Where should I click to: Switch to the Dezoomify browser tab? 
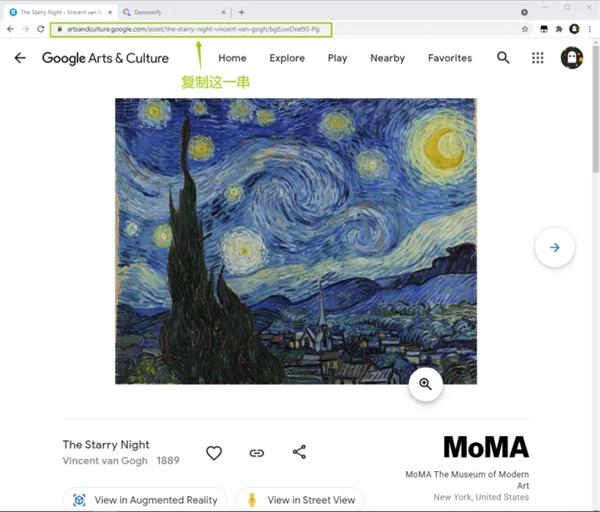point(174,12)
